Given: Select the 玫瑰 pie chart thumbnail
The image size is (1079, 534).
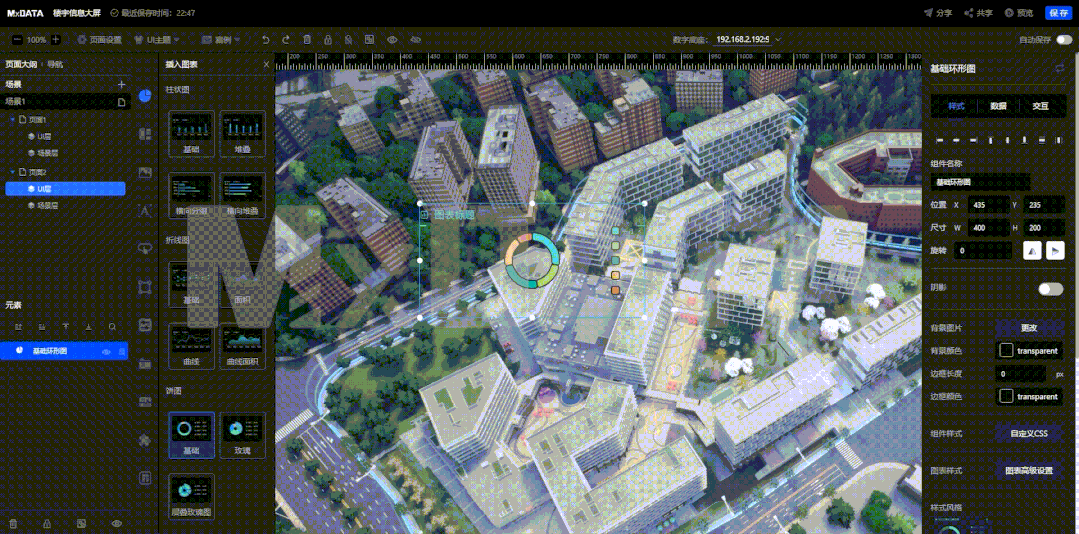Looking at the screenshot, I should point(242,430).
